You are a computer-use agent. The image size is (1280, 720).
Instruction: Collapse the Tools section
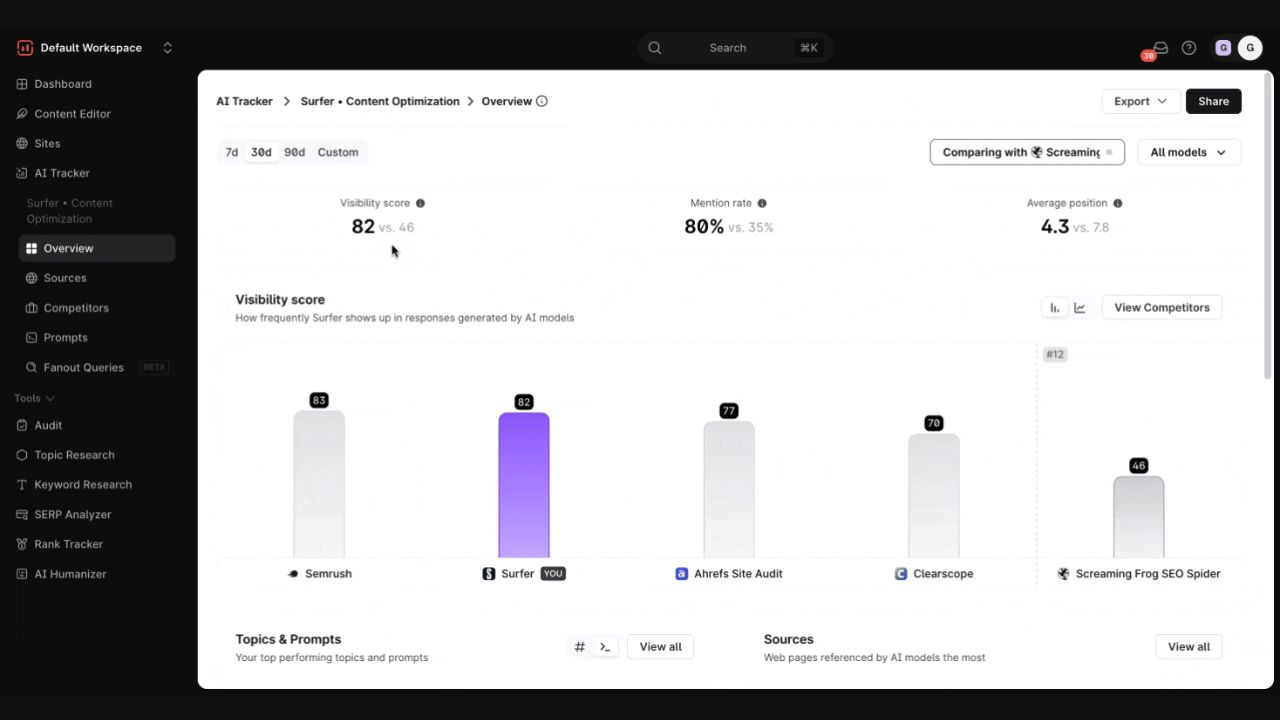click(x=35, y=398)
